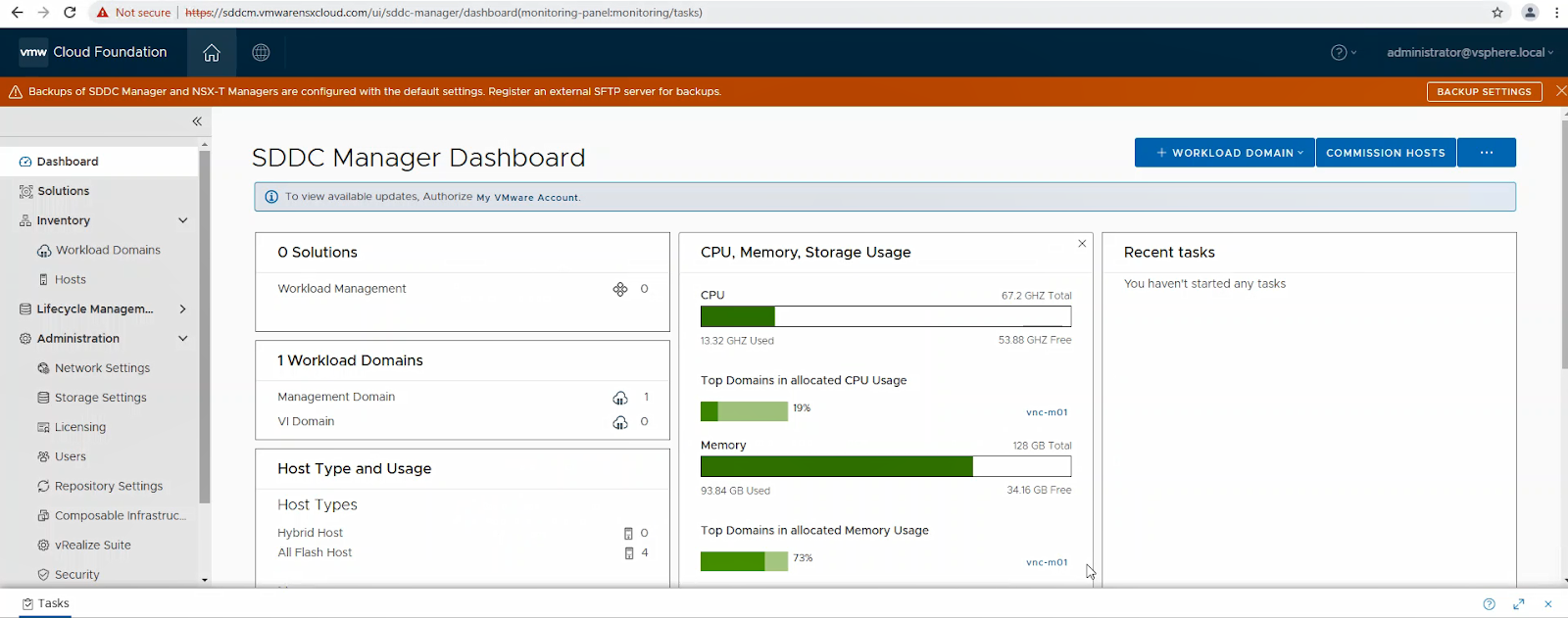1568x618 pixels.
Task: Click the address bar URL
Action: click(x=444, y=13)
